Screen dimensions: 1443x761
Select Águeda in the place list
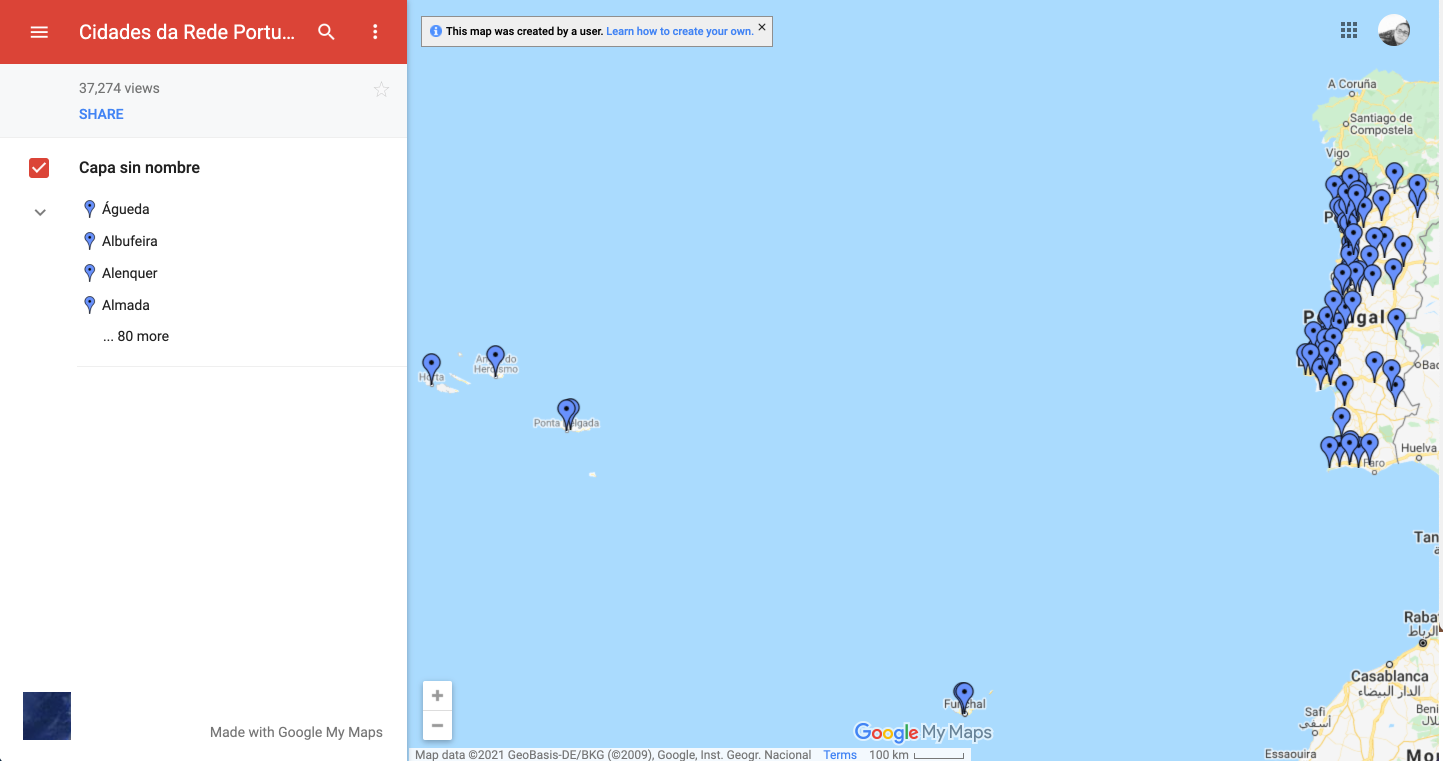tap(126, 209)
